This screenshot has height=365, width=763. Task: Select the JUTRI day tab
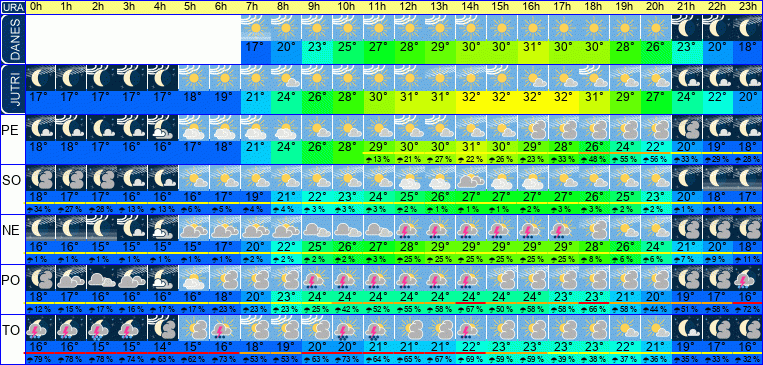pos(13,90)
